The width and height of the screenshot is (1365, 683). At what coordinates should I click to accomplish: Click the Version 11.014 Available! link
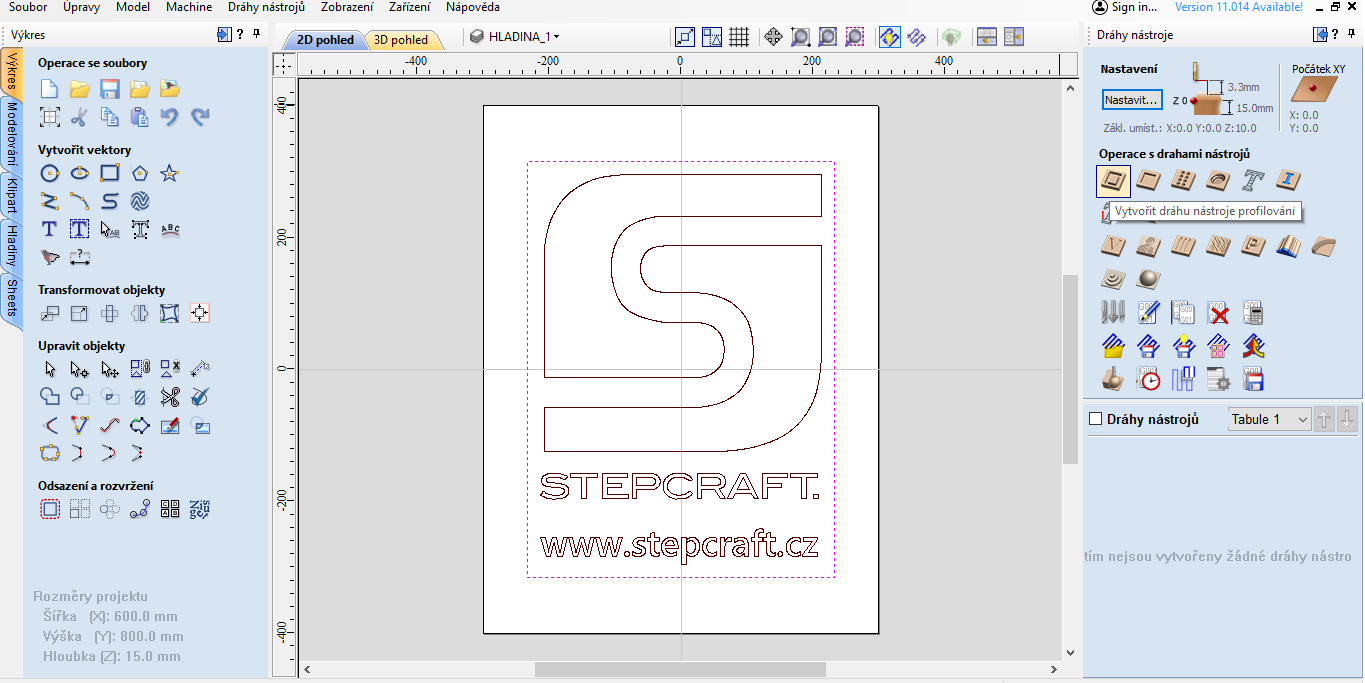[x=1239, y=7]
